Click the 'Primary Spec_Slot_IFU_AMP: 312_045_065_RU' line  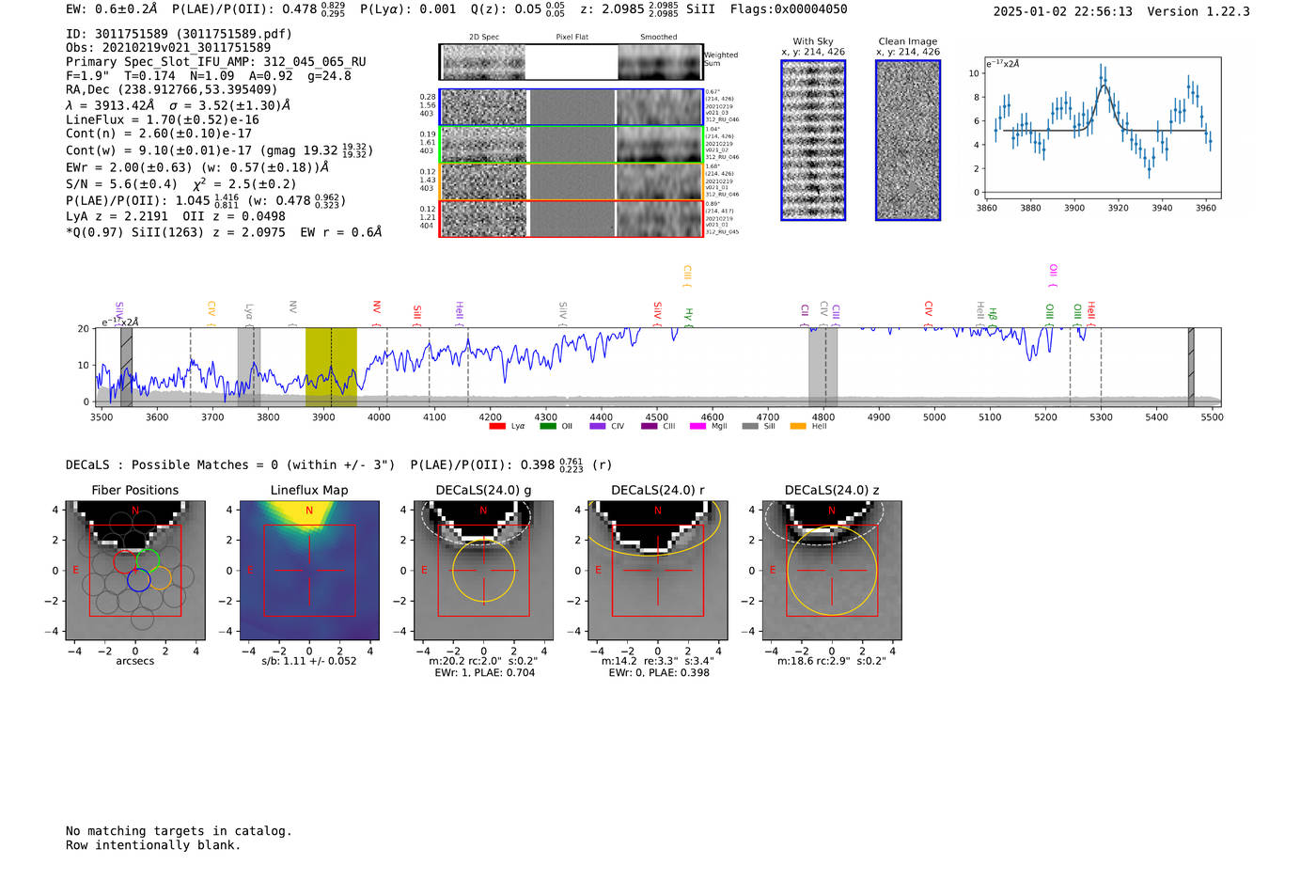point(216,62)
